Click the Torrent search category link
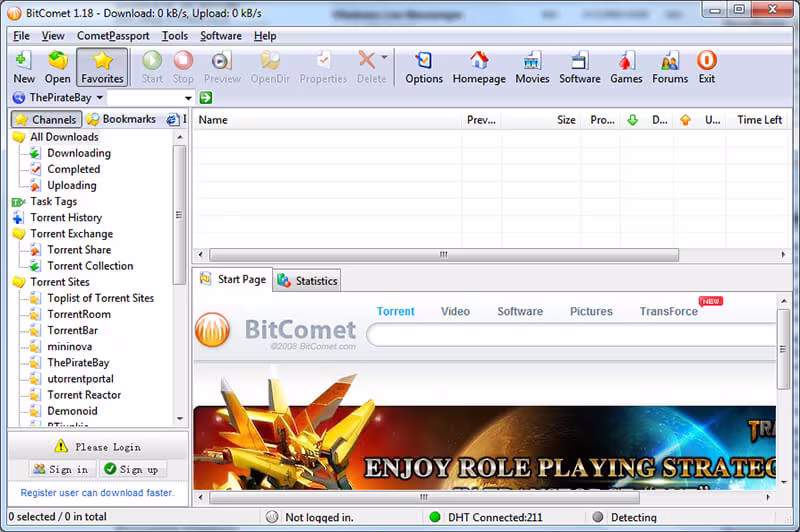The image size is (800, 532). point(395,311)
